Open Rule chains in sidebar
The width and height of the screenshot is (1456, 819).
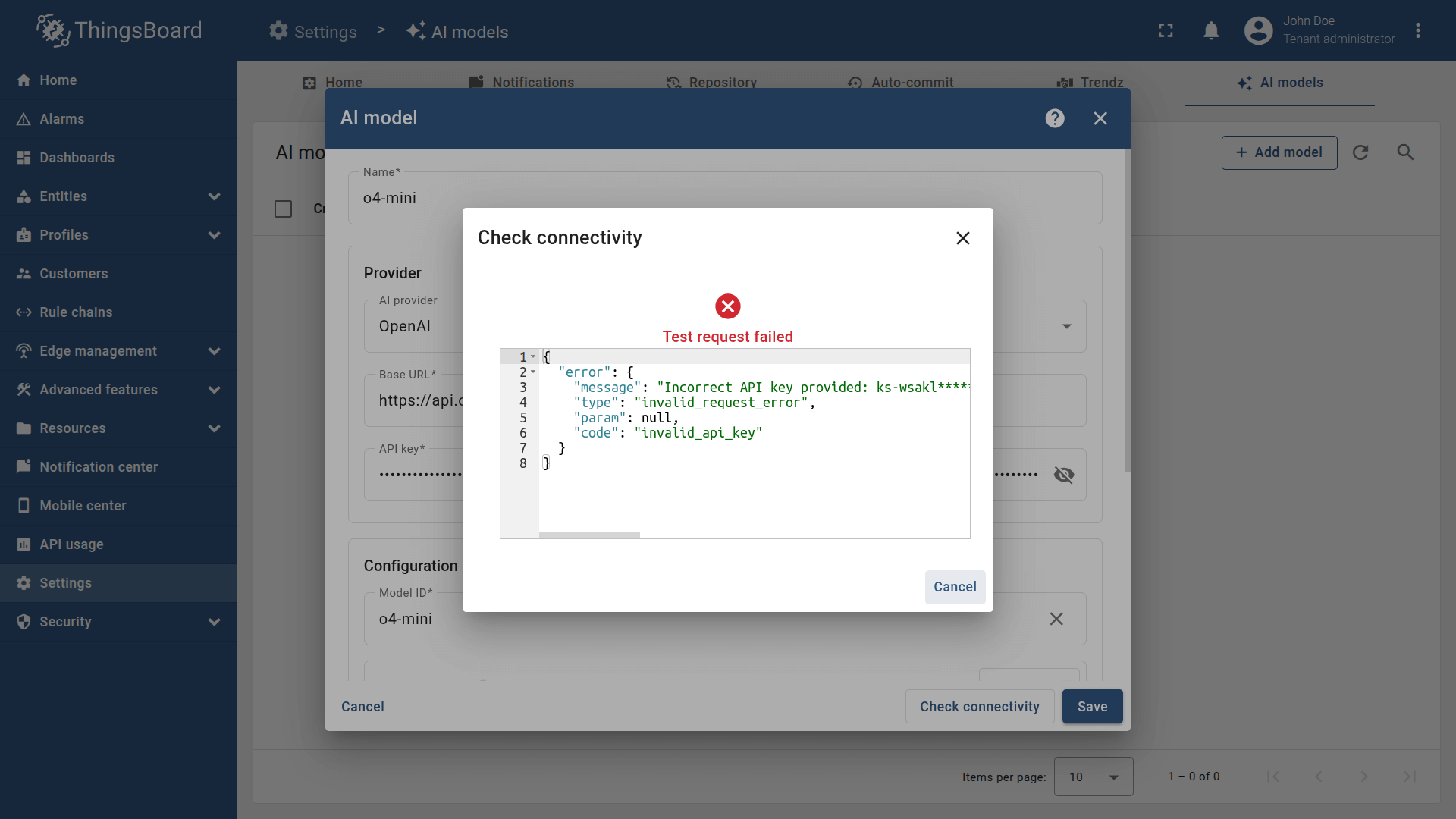coord(76,312)
